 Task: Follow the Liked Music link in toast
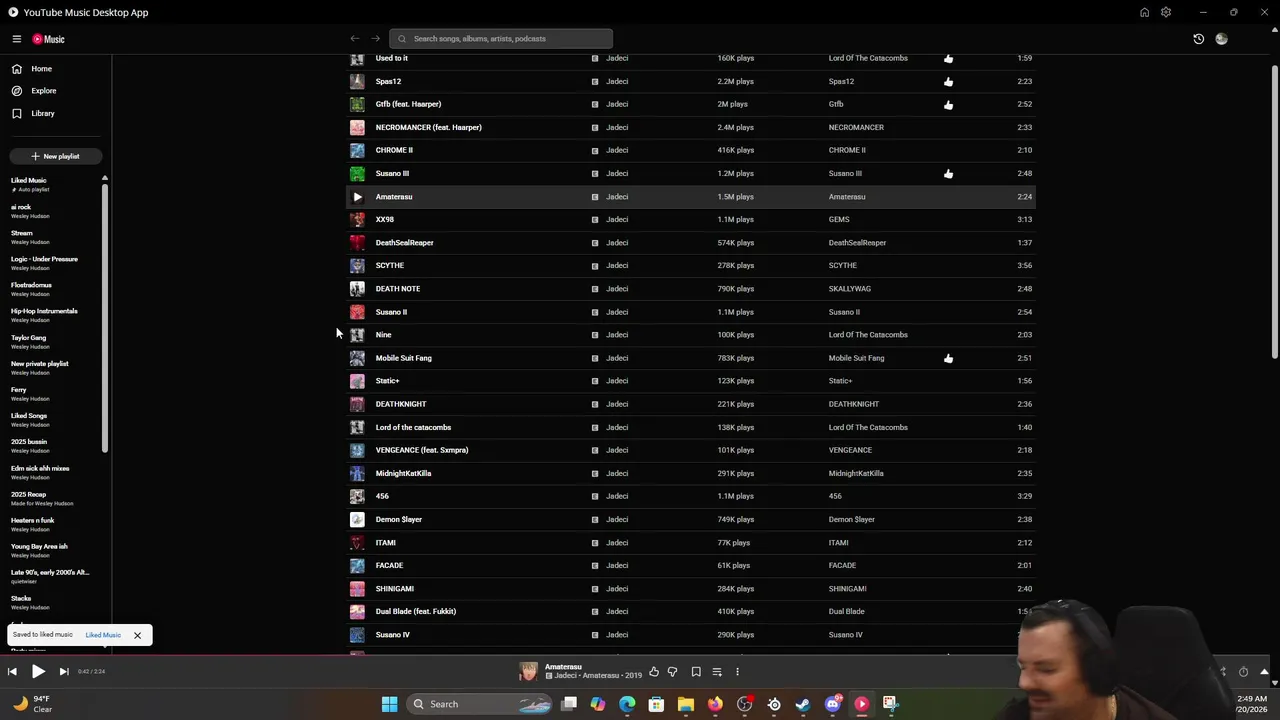103,635
